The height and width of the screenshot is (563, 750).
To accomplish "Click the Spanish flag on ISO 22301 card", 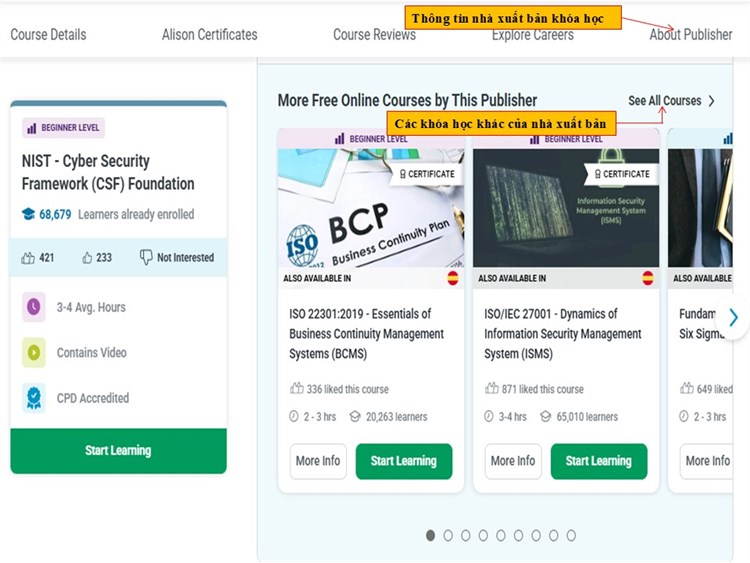I will 452,278.
